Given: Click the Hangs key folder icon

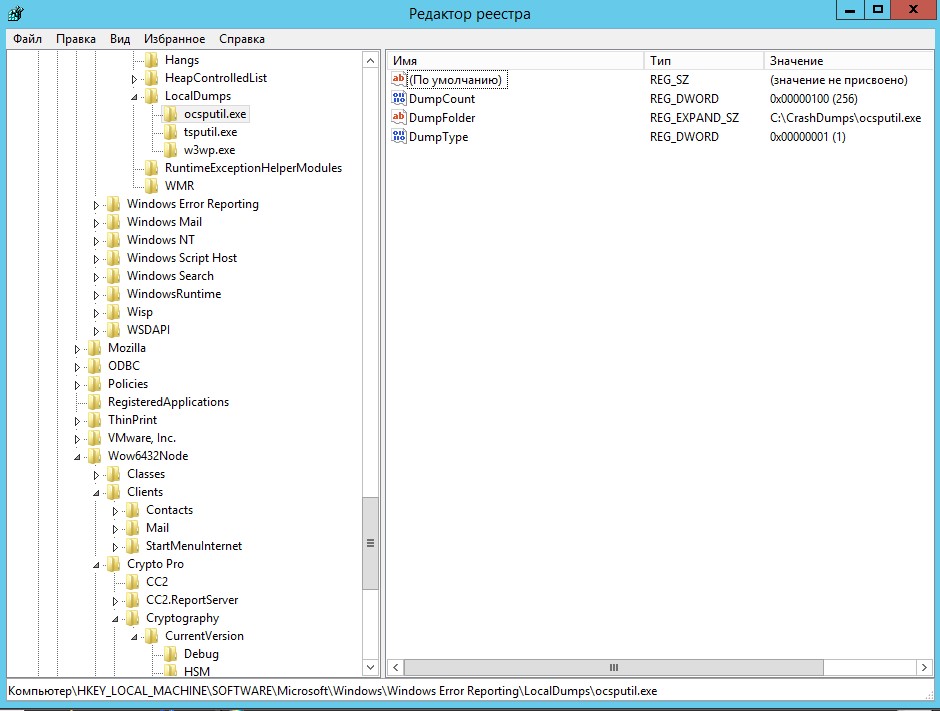Looking at the screenshot, I should pos(152,60).
